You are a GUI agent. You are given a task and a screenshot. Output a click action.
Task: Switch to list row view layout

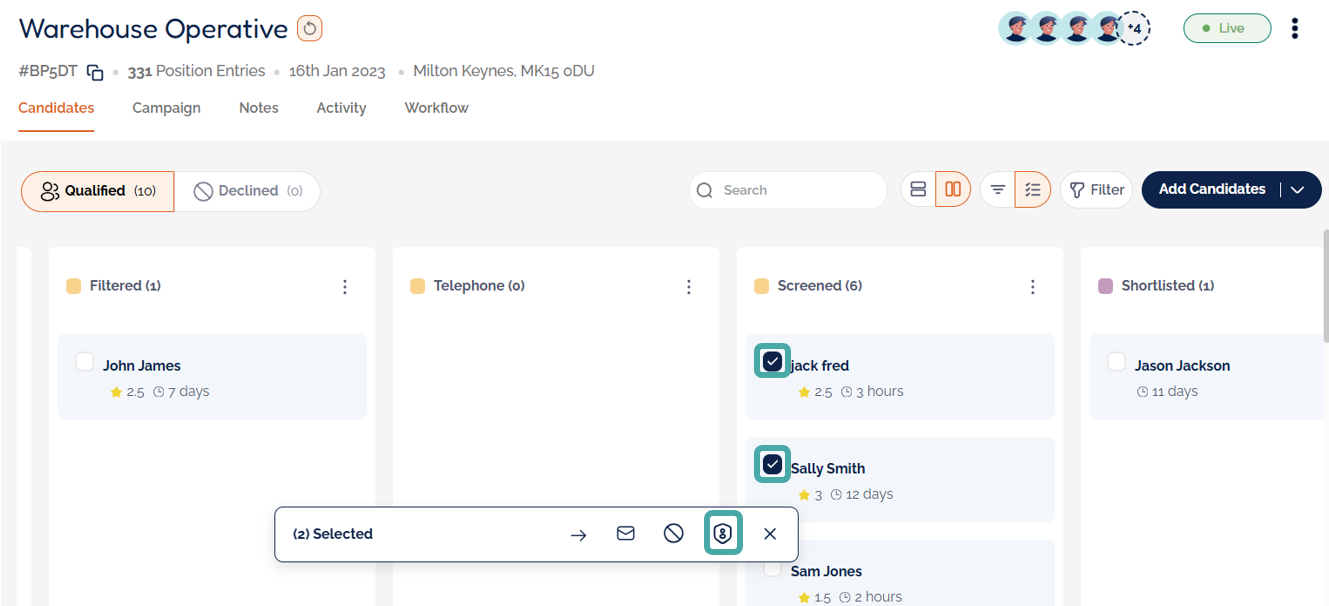[918, 189]
